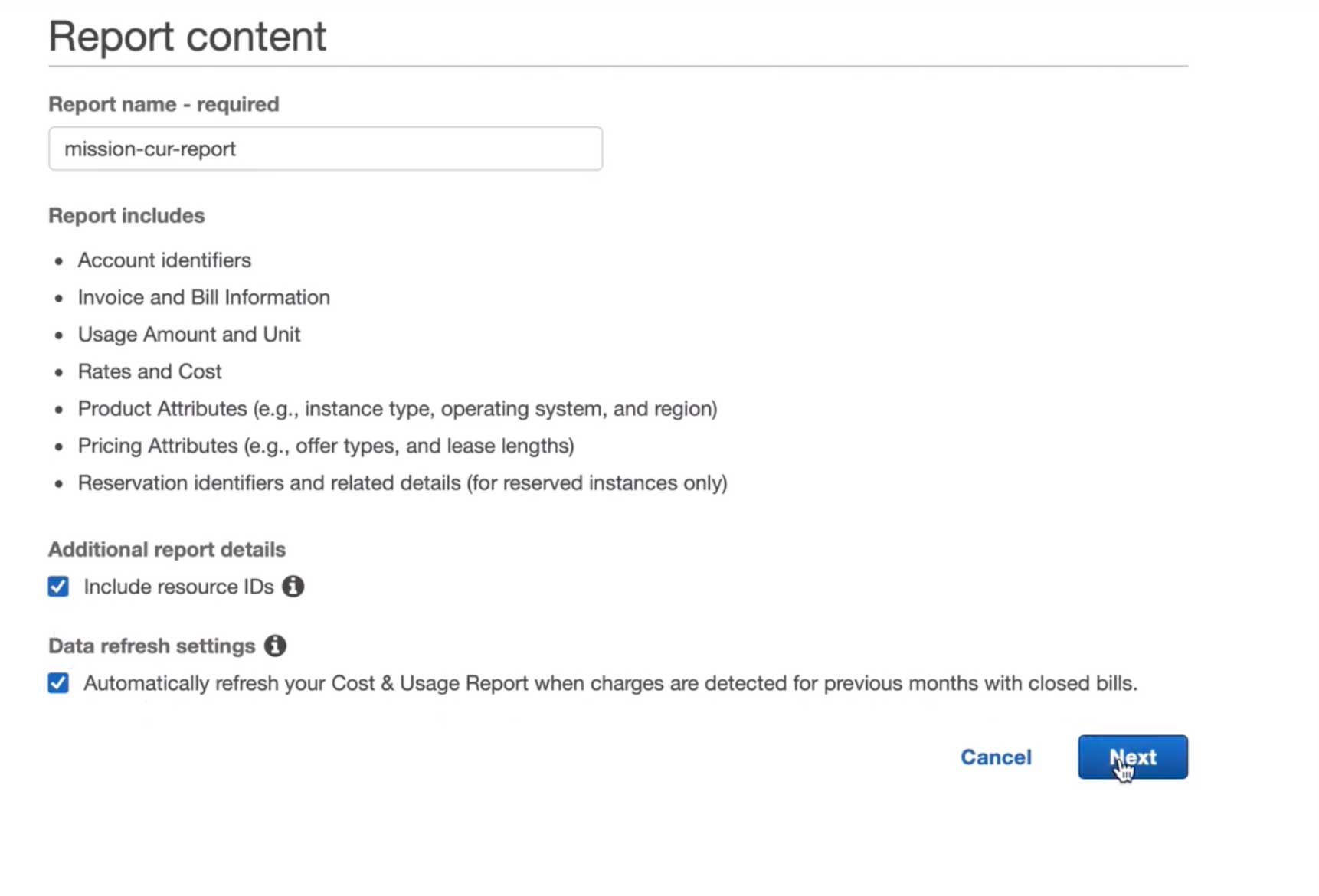Focus the Report name input field
The height and width of the screenshot is (896, 1319).
[x=325, y=149]
